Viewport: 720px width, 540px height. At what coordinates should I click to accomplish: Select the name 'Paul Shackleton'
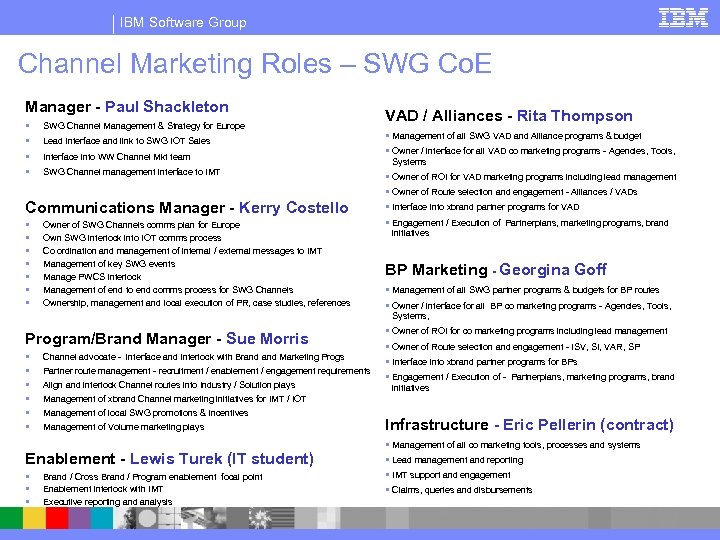point(167,107)
